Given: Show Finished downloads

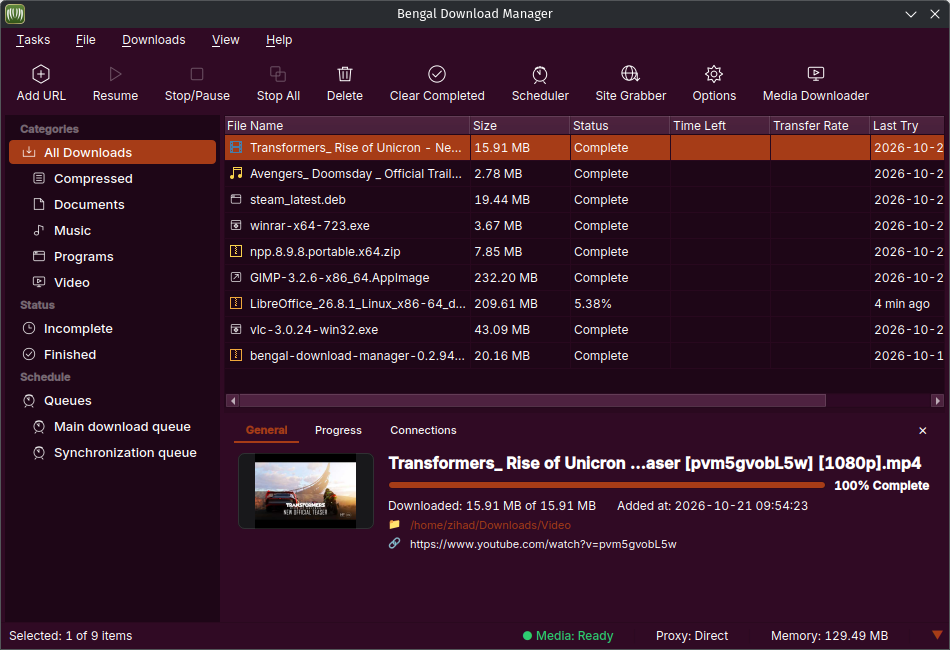Looking at the screenshot, I should pos(112,354).
